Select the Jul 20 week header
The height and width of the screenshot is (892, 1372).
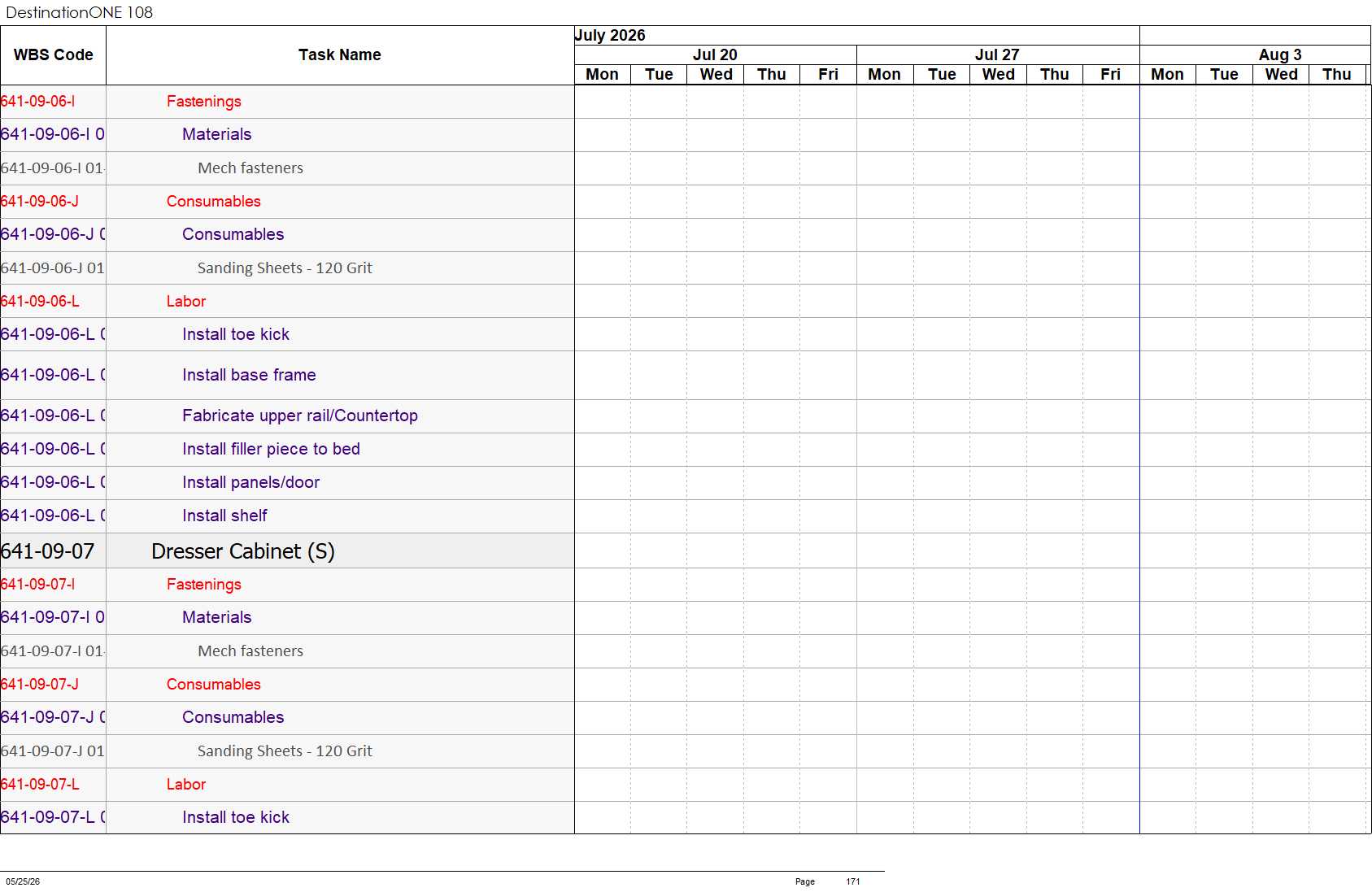[x=715, y=54]
